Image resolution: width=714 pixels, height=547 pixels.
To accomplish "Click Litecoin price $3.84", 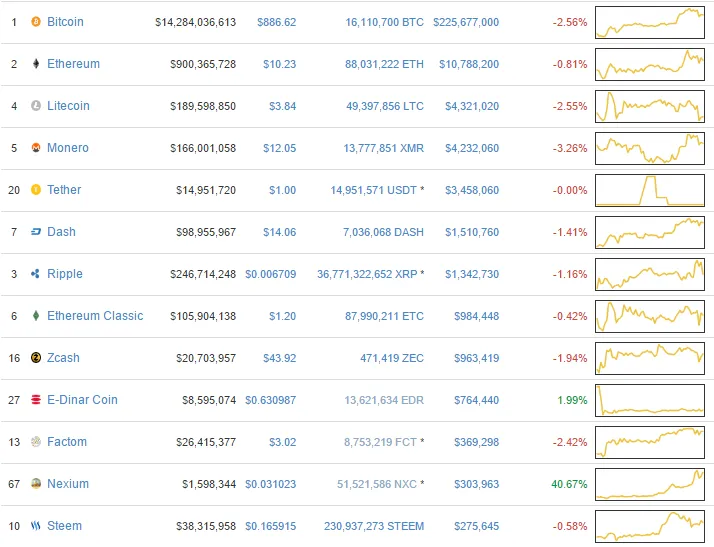I will (282, 106).
